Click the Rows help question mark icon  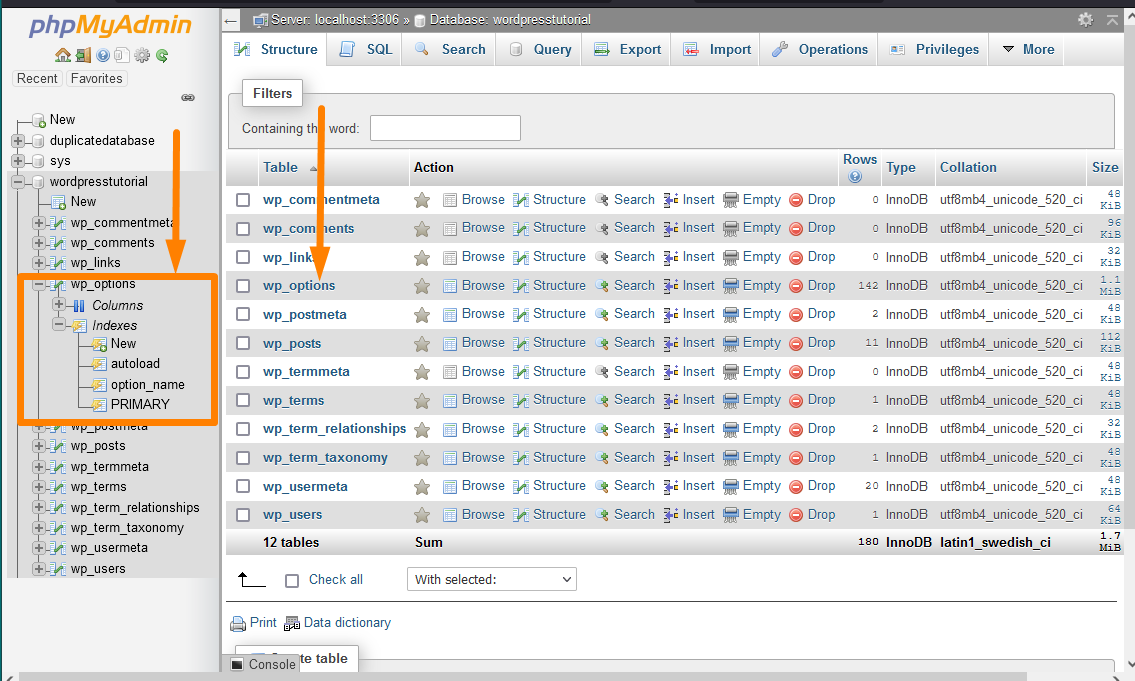pos(855,177)
